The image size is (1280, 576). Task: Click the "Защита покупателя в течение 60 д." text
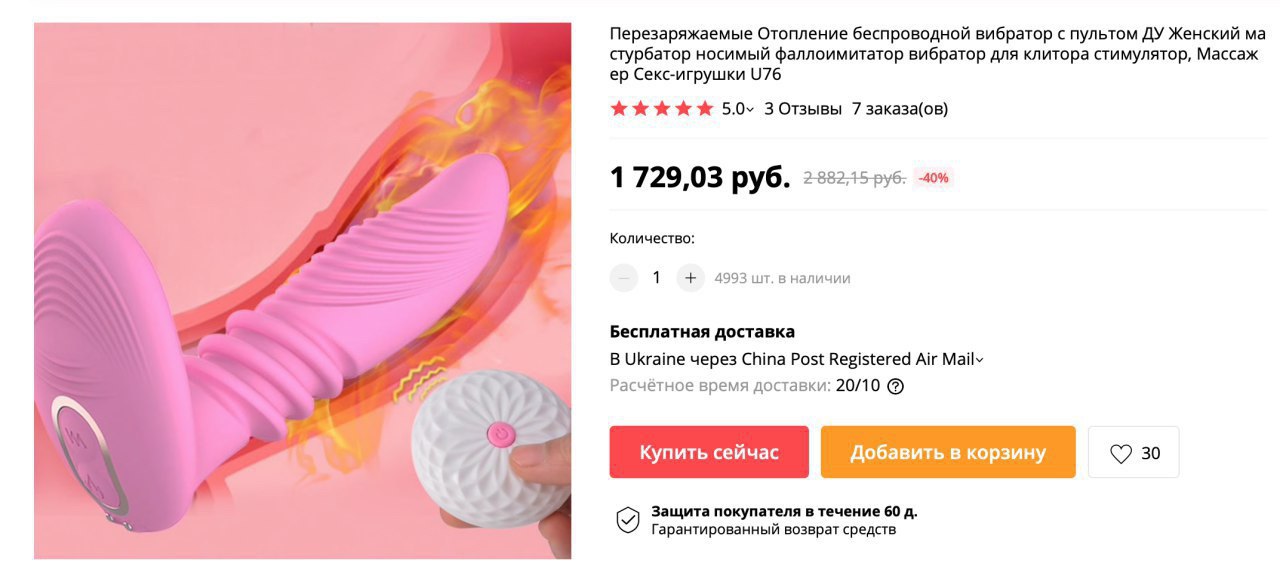(x=784, y=511)
